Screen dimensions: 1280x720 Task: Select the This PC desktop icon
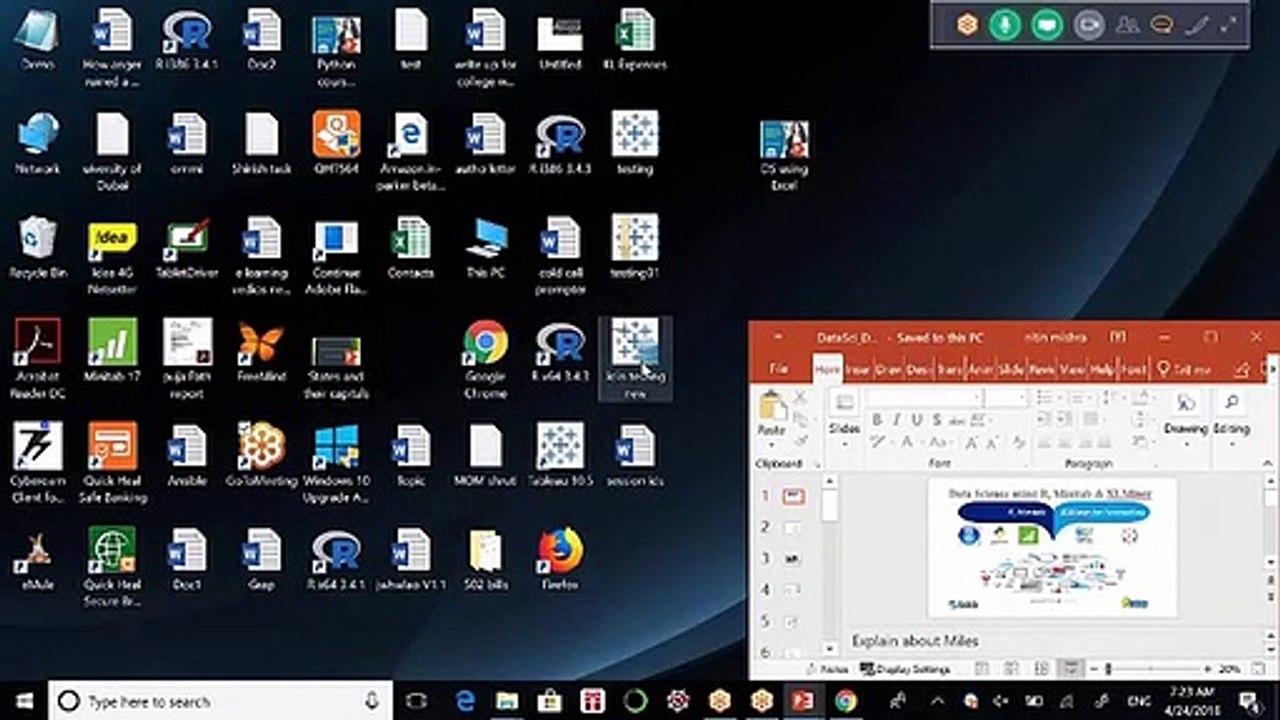(485, 246)
